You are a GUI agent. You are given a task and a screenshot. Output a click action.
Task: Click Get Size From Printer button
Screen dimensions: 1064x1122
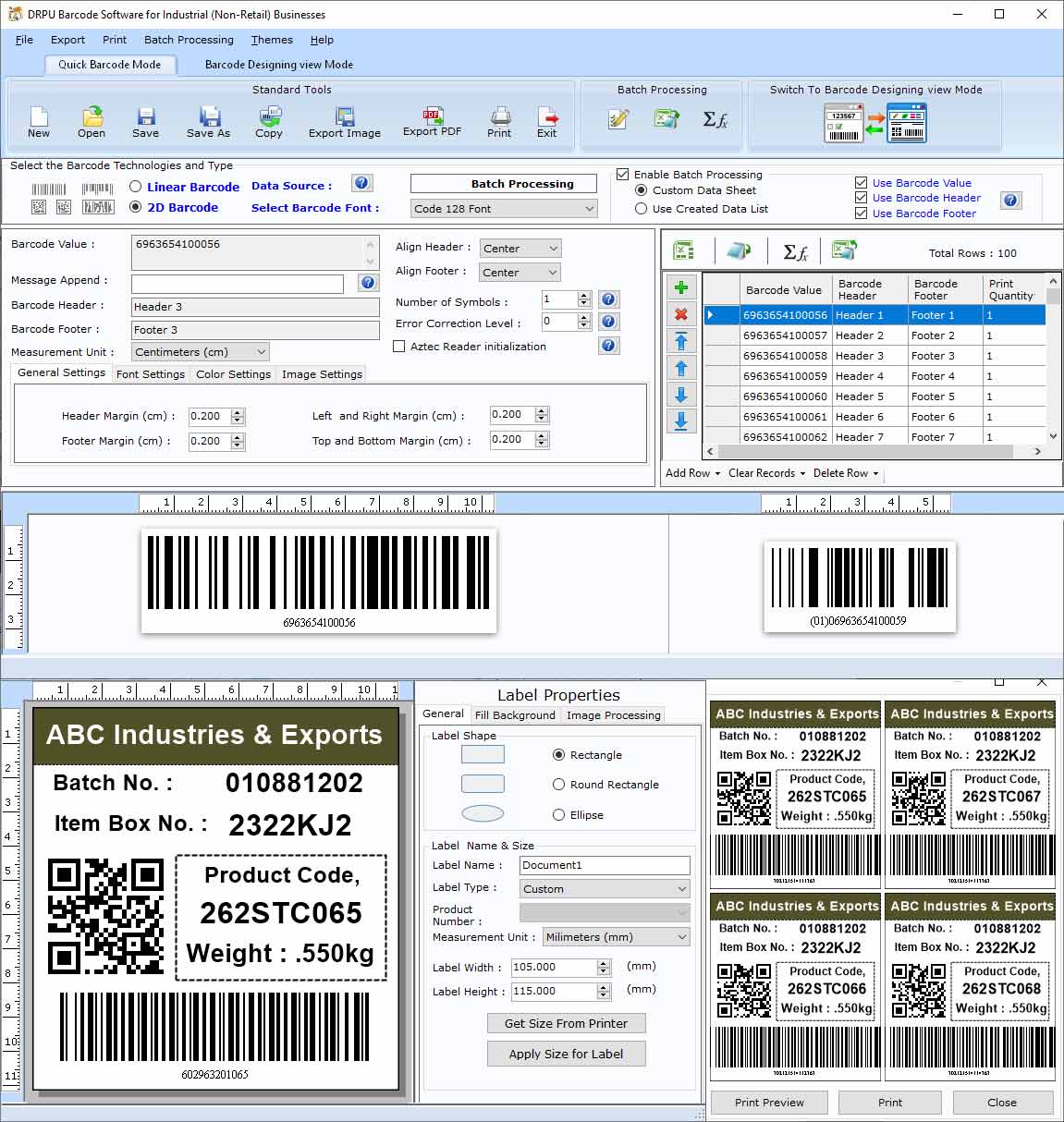[x=566, y=1023]
